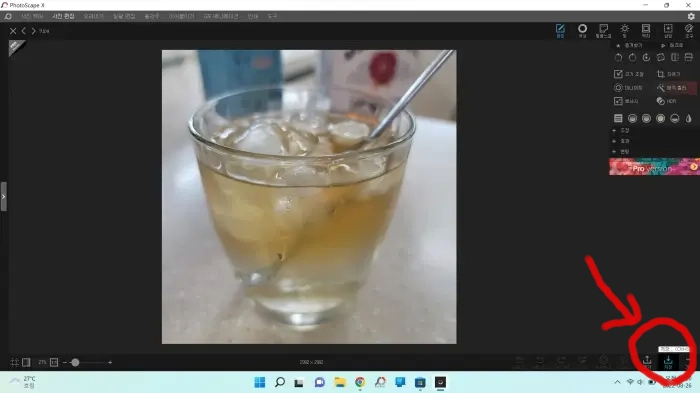This screenshot has width=700, height=393.
Task: Flip image horizontally
Action: click(x=675, y=58)
